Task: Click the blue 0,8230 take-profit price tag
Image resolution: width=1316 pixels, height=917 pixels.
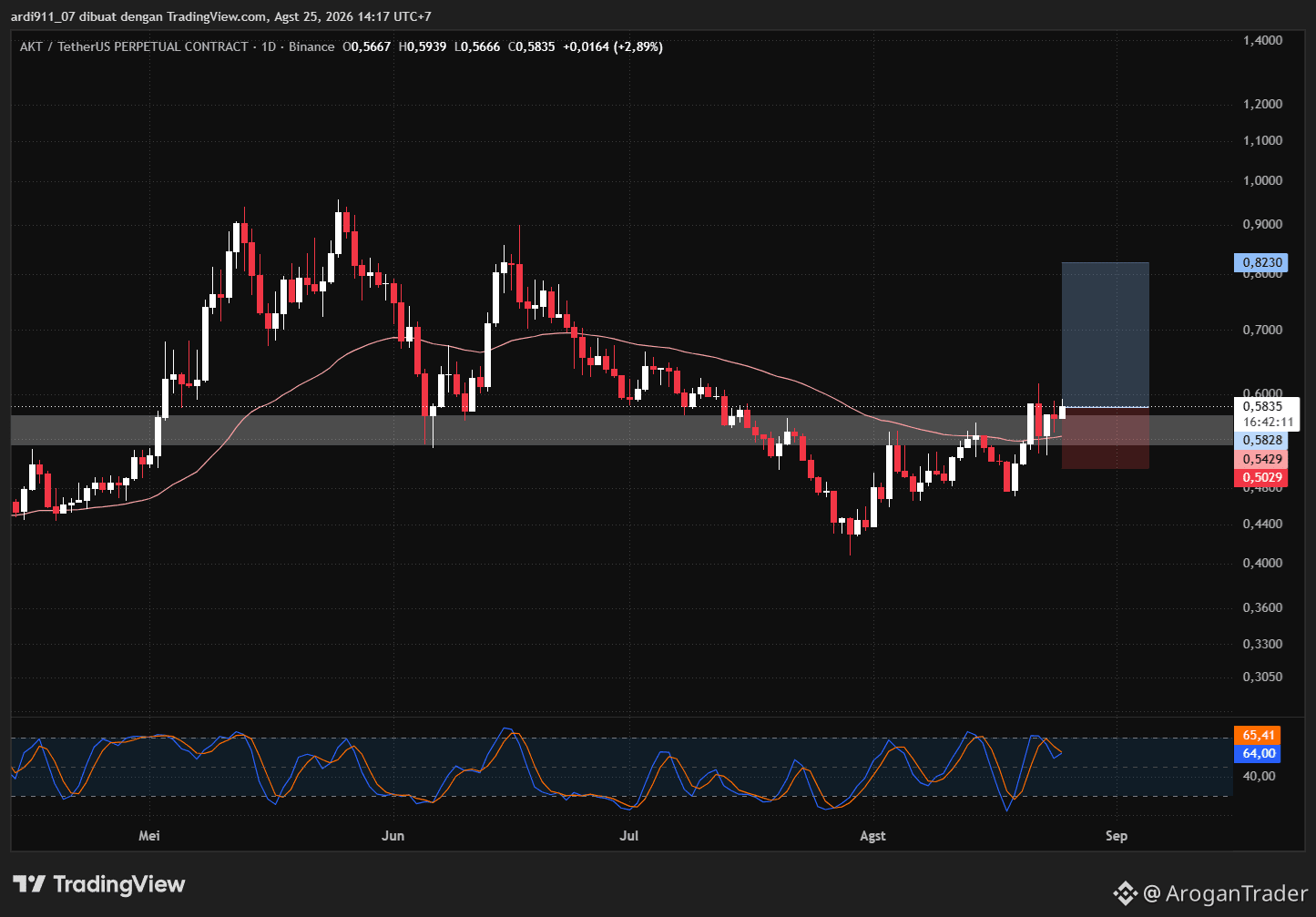Action: (x=1261, y=263)
